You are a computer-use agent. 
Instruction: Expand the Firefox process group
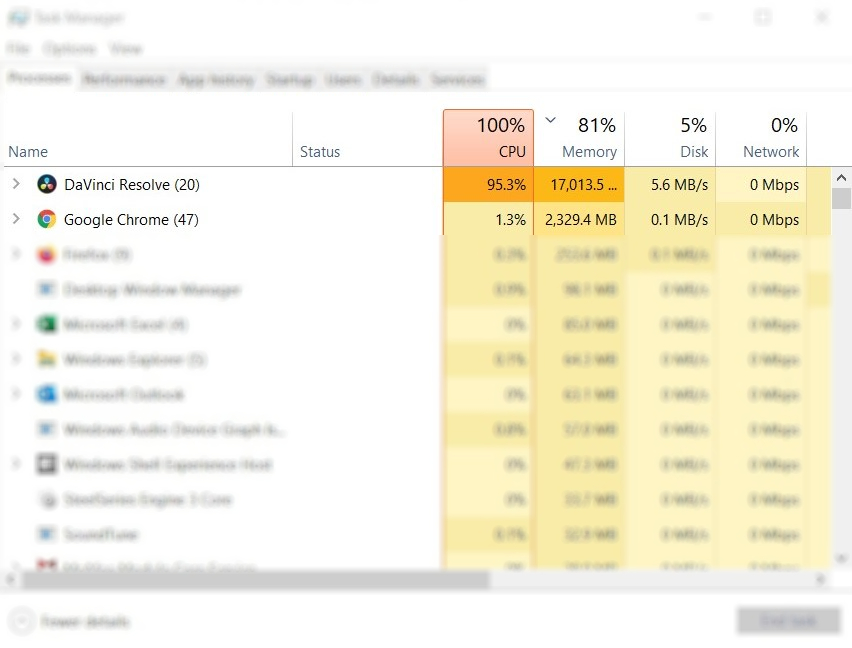coord(16,255)
